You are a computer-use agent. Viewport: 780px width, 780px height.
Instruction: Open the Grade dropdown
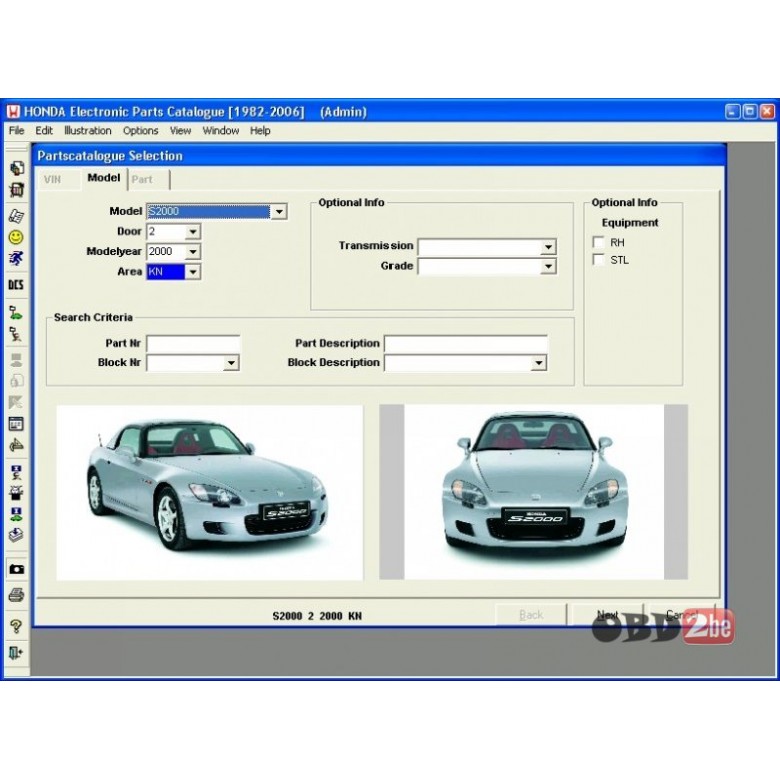coord(548,266)
